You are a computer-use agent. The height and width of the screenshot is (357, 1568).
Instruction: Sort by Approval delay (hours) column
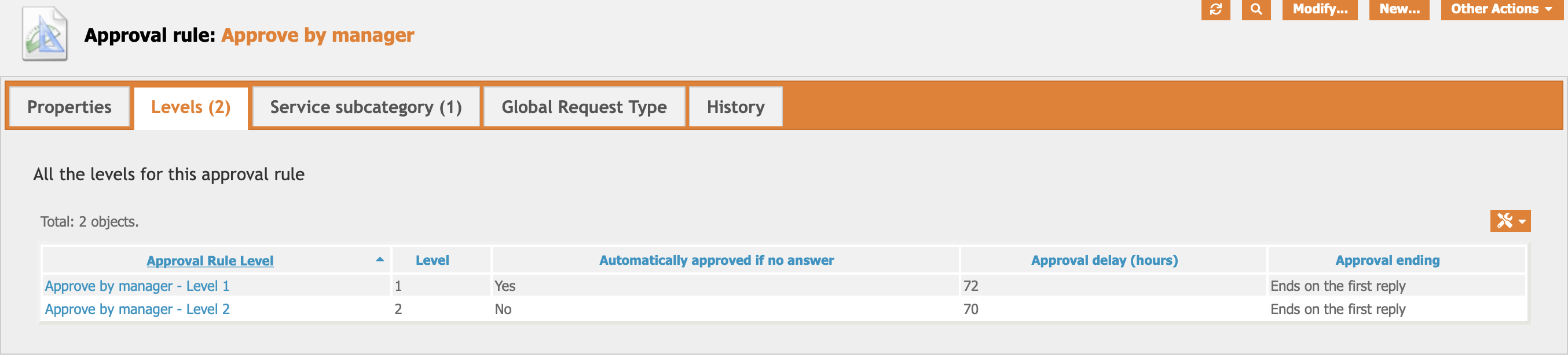1104,260
